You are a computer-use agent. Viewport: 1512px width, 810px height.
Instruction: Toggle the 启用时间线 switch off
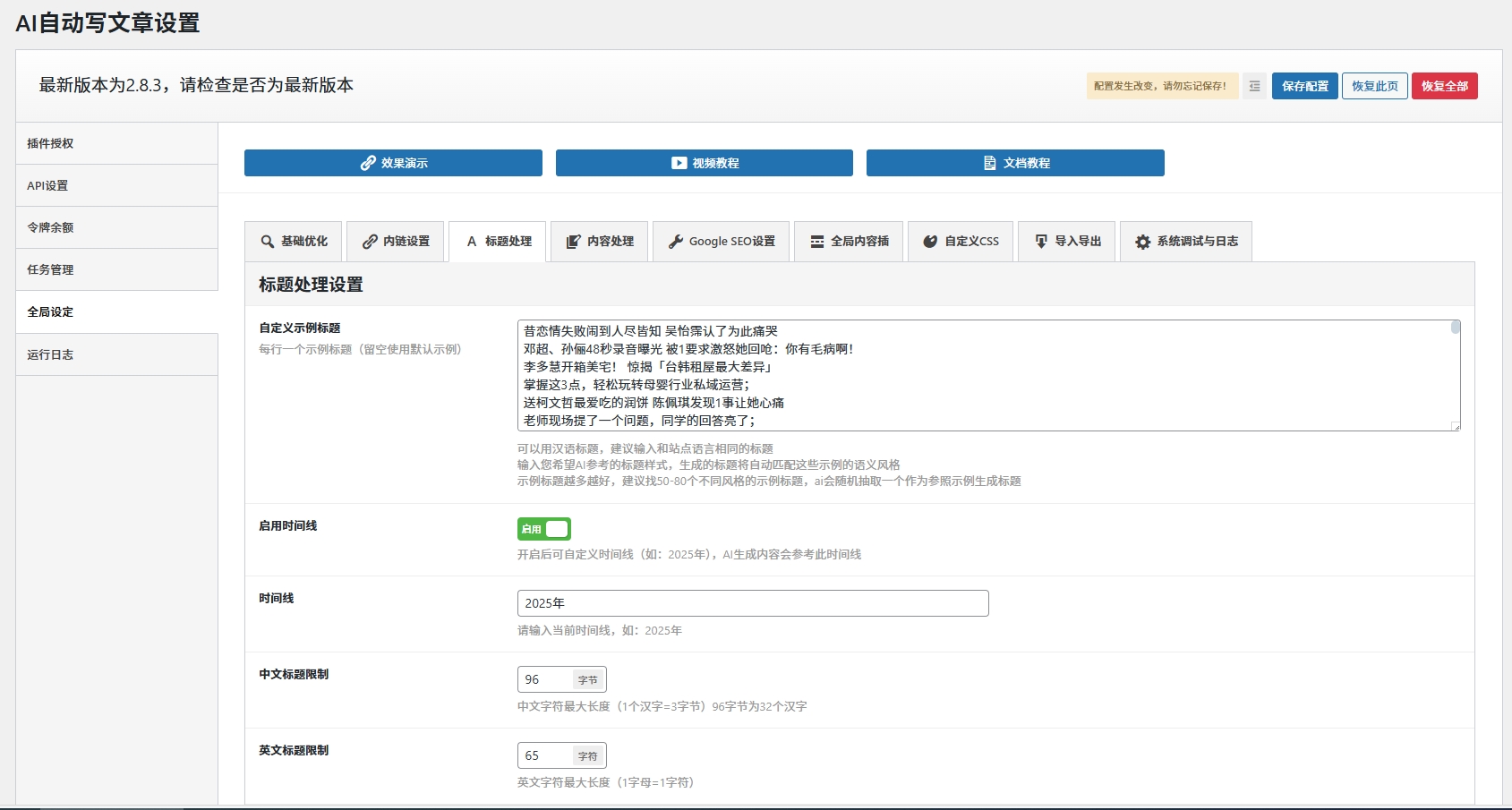point(543,529)
